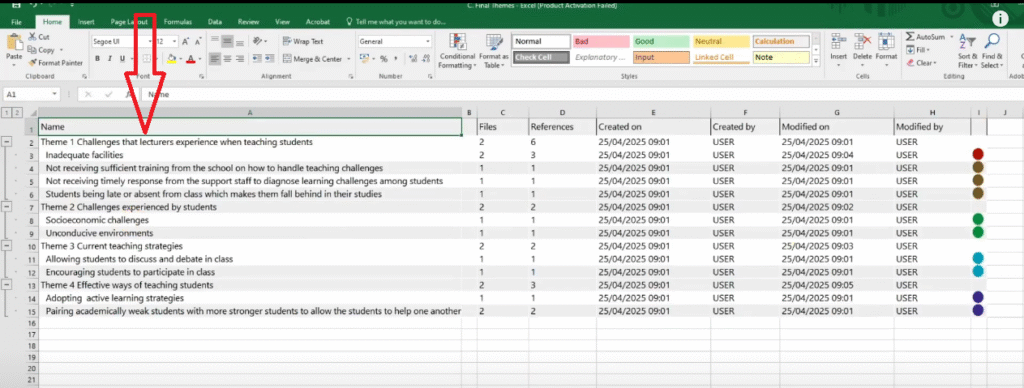Switch to the Review tab
Image resolution: width=1024 pixels, height=388 pixels.
pyautogui.click(x=249, y=22)
